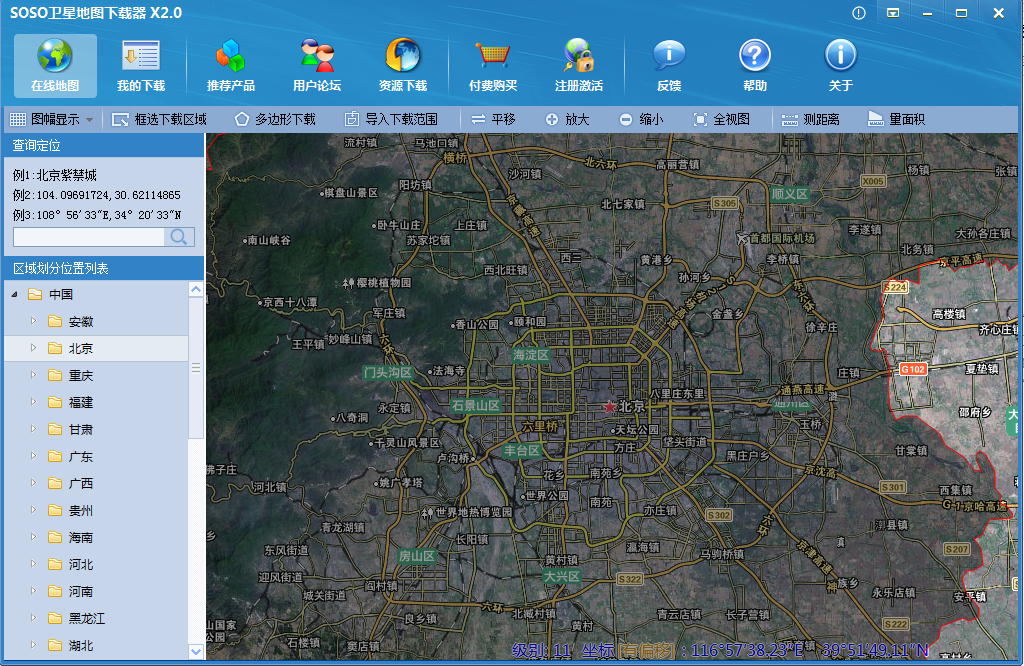Click the 查询定位 panel header
1024x666 pixels.
(104, 146)
